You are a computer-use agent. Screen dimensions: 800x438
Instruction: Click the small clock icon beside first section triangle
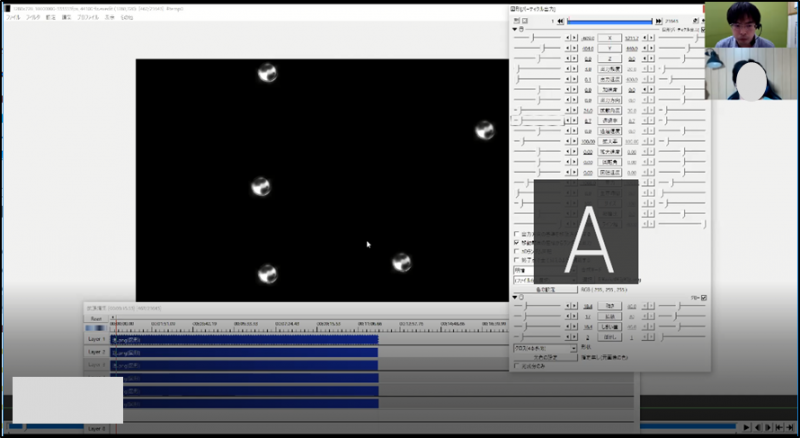tap(522, 29)
